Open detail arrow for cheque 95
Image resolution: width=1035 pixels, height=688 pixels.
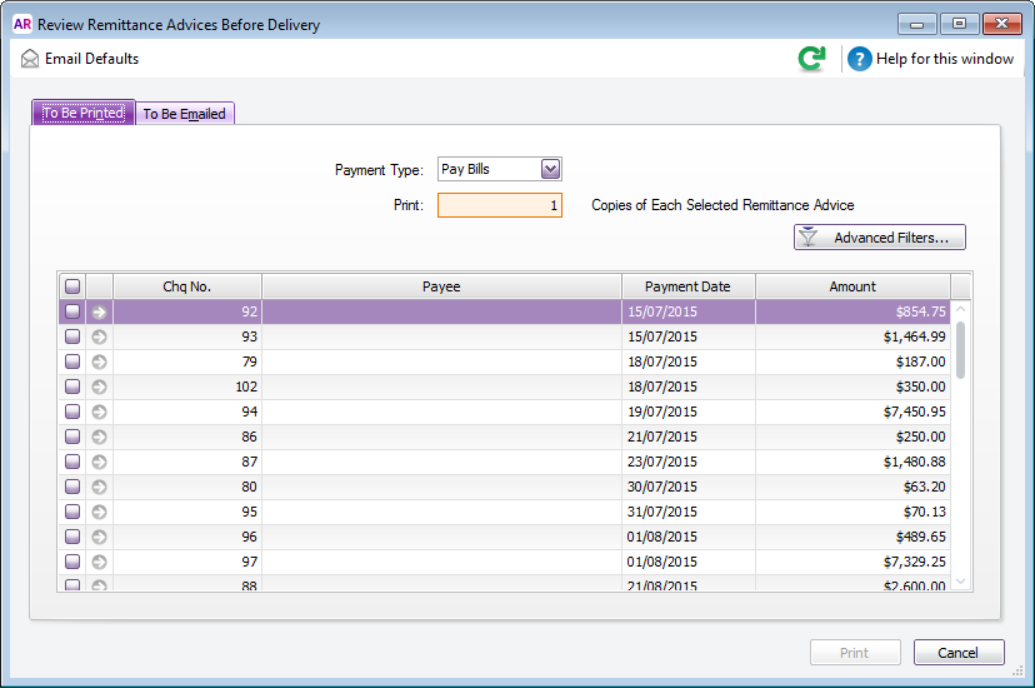99,512
